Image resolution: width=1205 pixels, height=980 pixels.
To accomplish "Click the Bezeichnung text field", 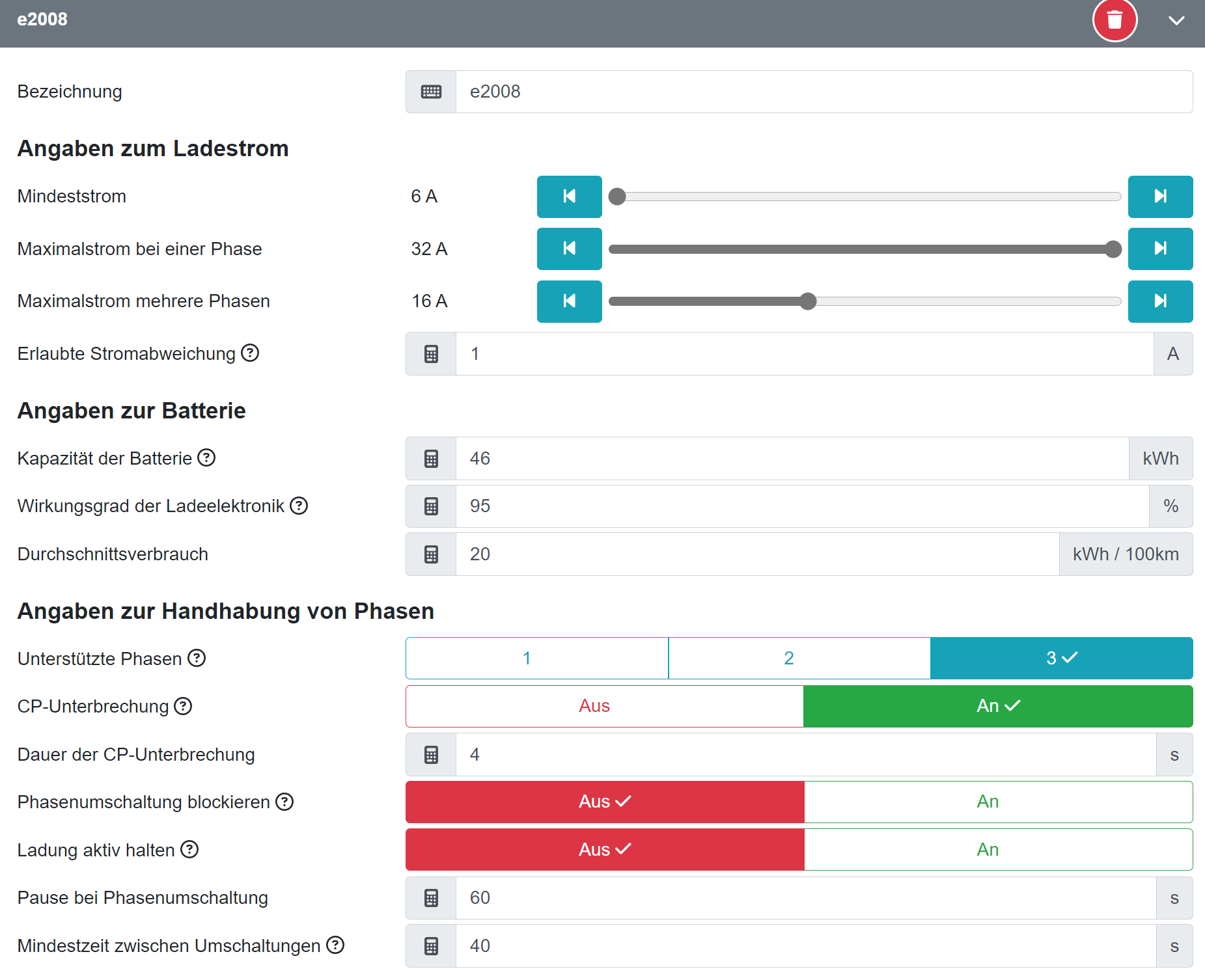I will [x=824, y=92].
